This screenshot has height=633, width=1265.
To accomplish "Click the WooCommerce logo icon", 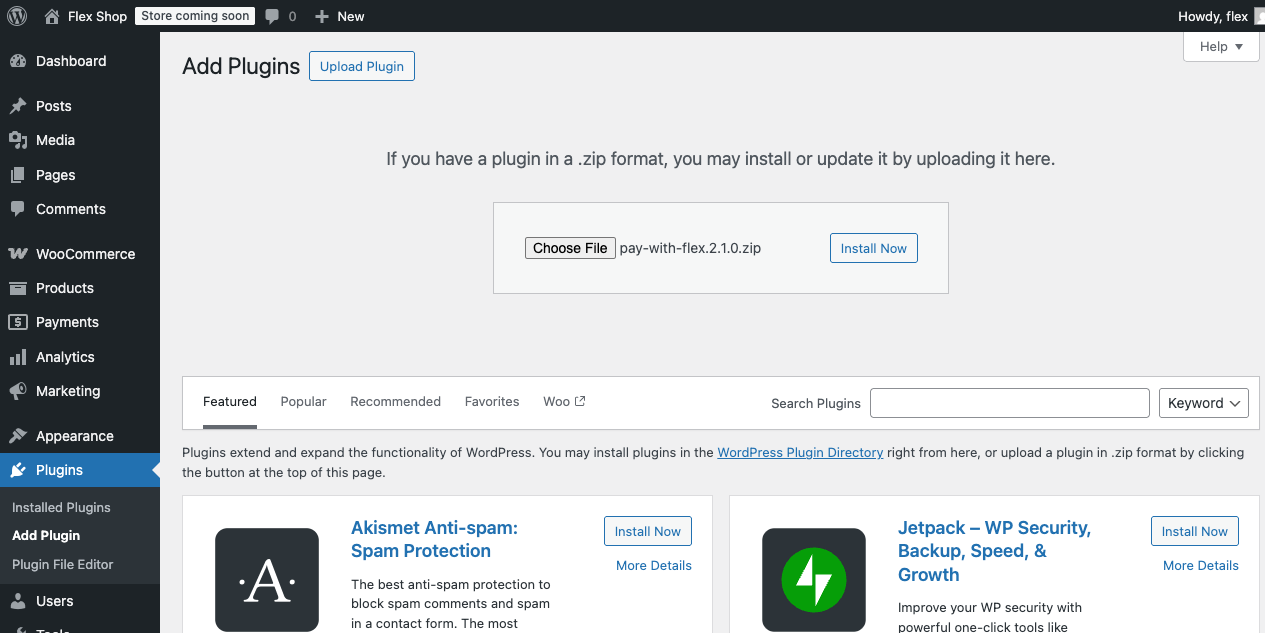I will point(18,254).
